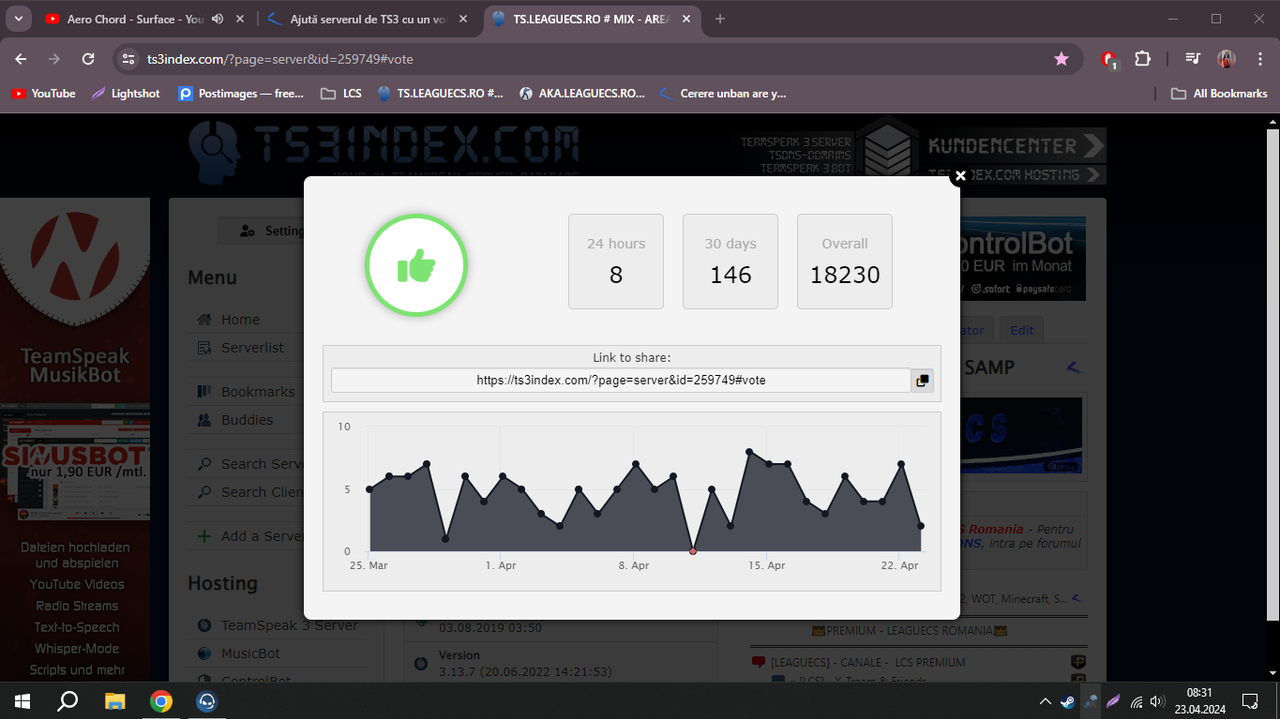Open the Windows notification center
The height and width of the screenshot is (719, 1280).
pyautogui.click(x=1250, y=700)
